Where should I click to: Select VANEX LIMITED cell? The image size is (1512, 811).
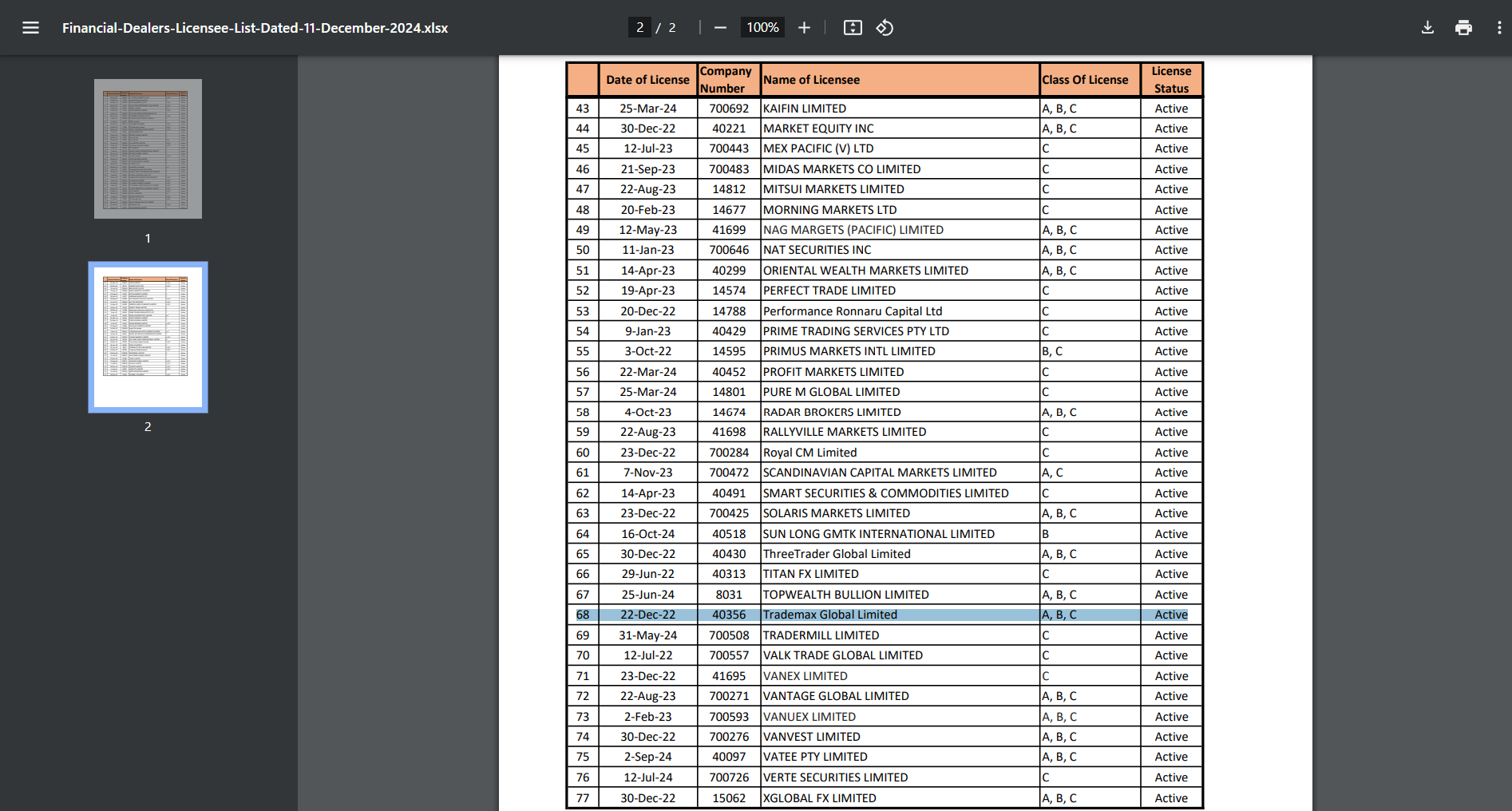coord(900,676)
